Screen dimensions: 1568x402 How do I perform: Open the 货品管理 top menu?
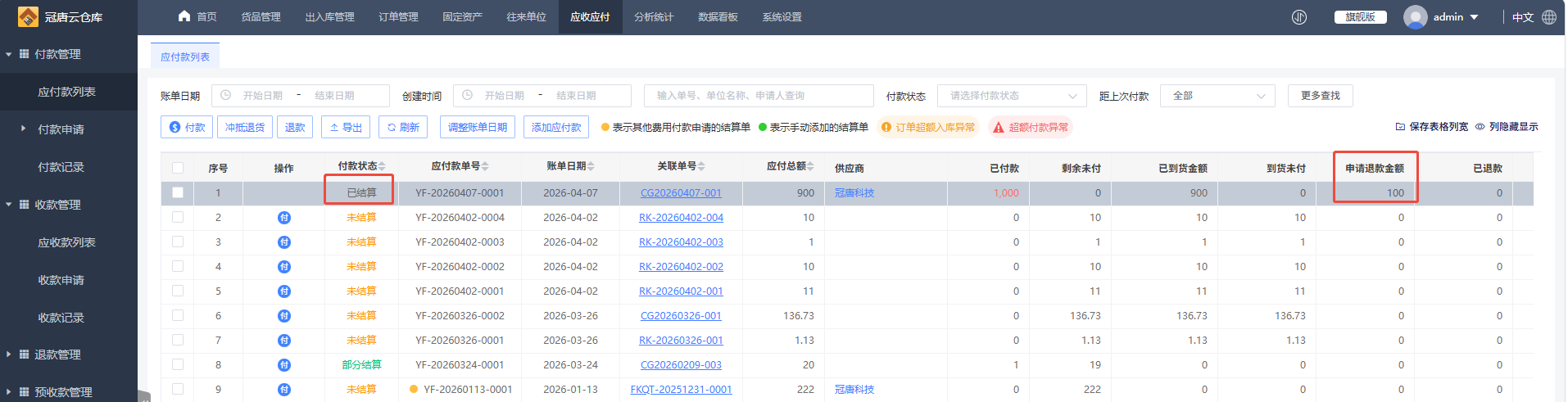point(261,17)
